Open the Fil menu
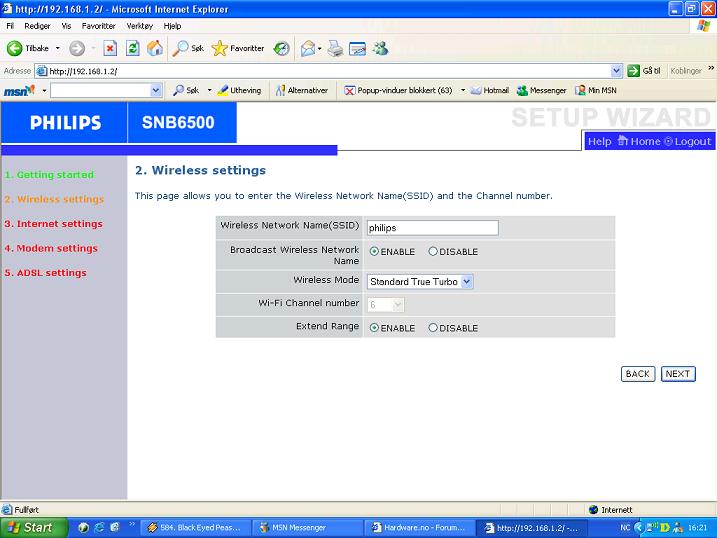 click(x=10, y=26)
